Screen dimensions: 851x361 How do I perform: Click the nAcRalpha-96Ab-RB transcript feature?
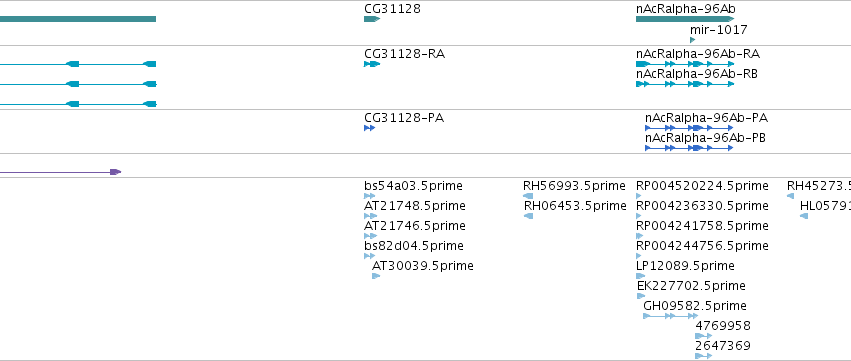point(685,84)
